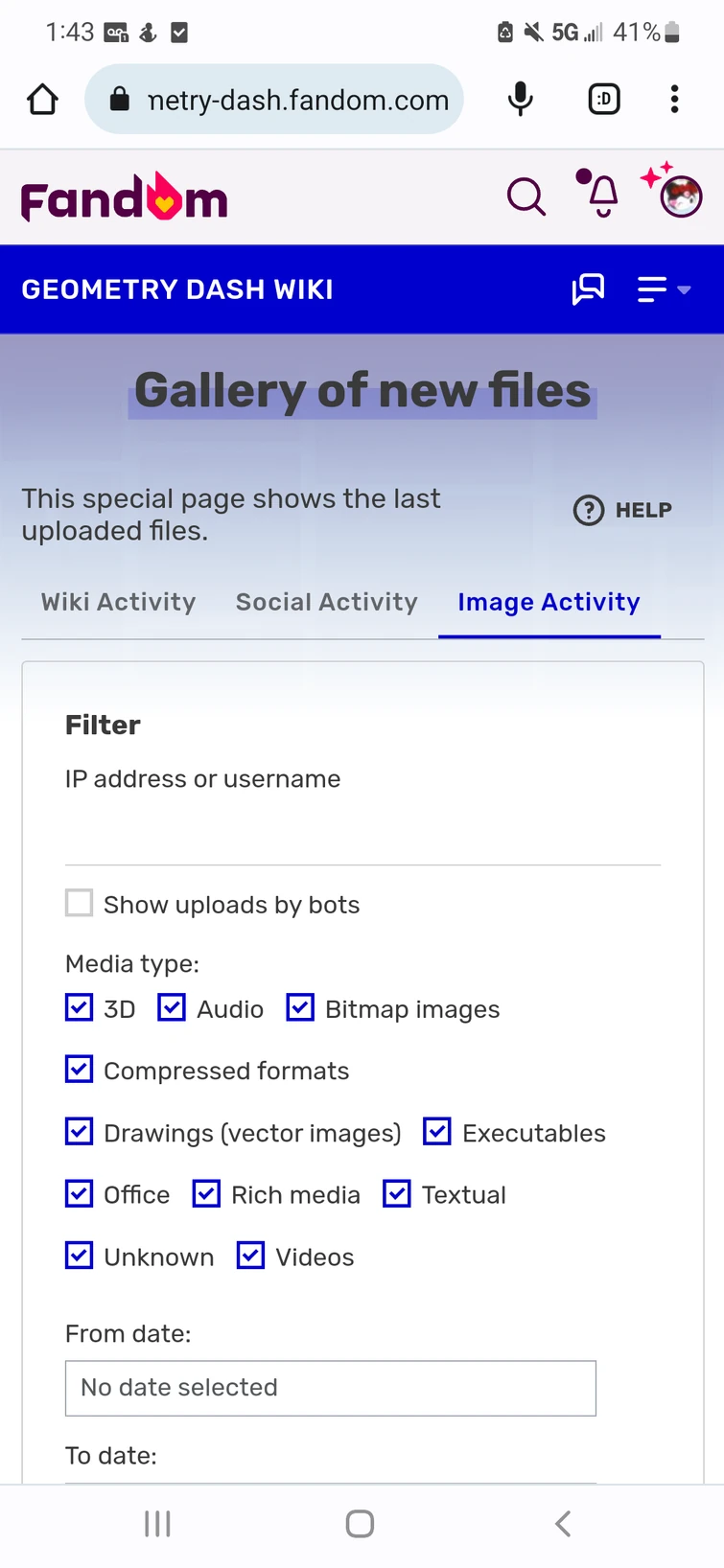This screenshot has width=724, height=1568.
Task: Click the Fandom logo
Action: [x=123, y=197]
